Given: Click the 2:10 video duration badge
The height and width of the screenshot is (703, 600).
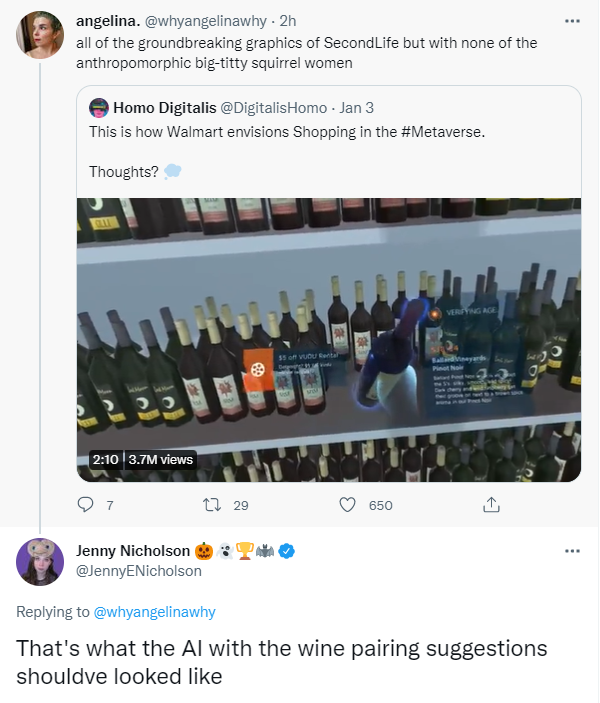Looking at the screenshot, I should click(105, 459).
